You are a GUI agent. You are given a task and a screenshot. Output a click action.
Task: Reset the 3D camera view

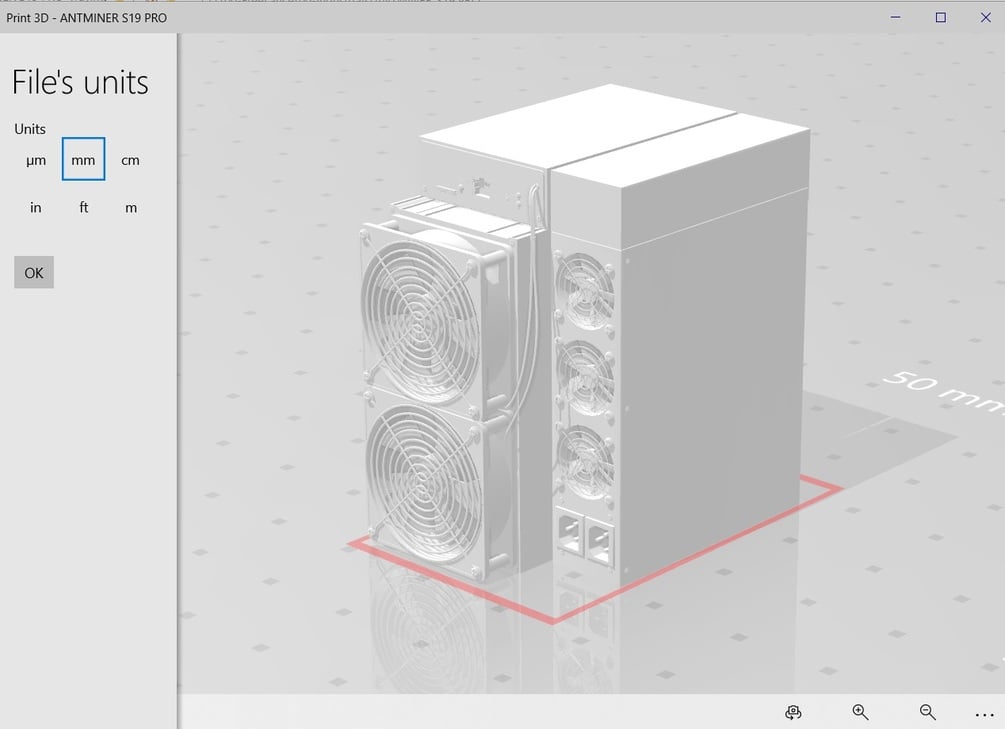click(793, 712)
